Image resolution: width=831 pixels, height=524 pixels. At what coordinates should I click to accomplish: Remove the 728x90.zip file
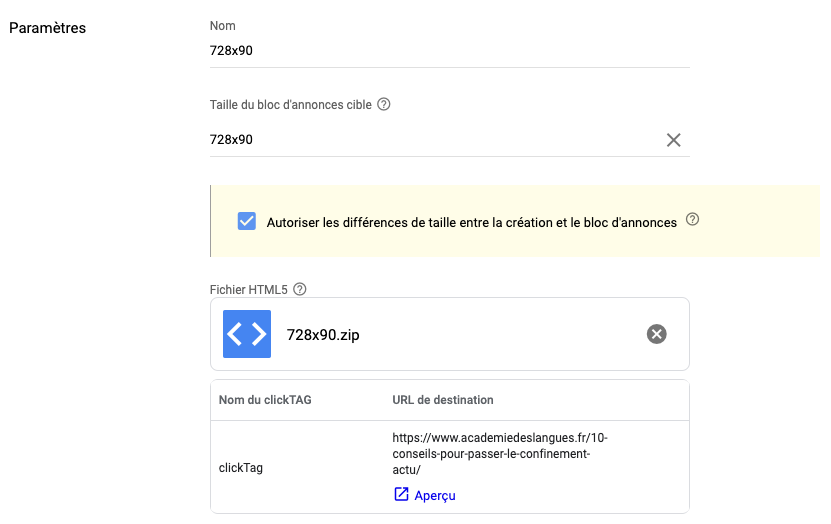pos(656,334)
